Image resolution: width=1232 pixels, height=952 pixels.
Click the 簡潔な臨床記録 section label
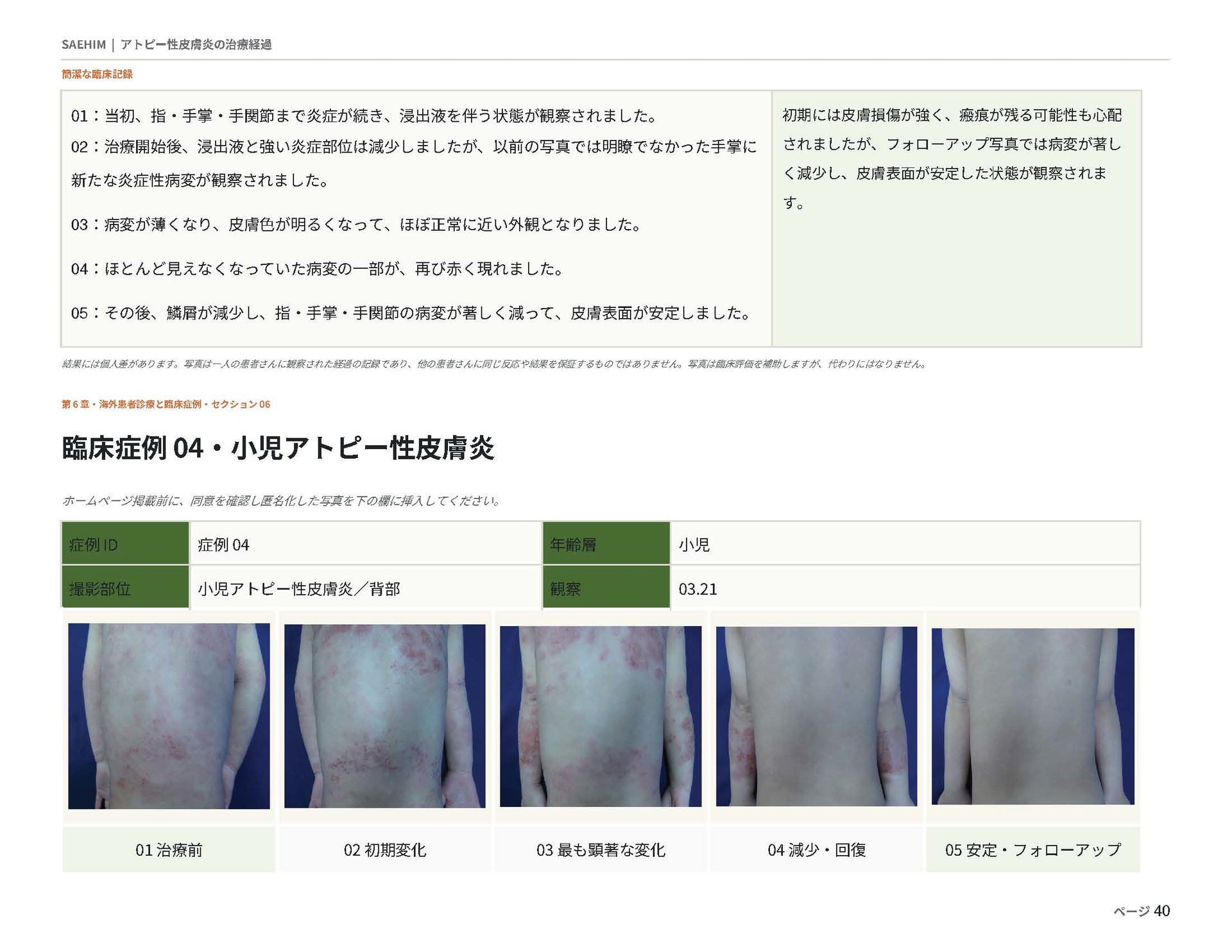97,74
